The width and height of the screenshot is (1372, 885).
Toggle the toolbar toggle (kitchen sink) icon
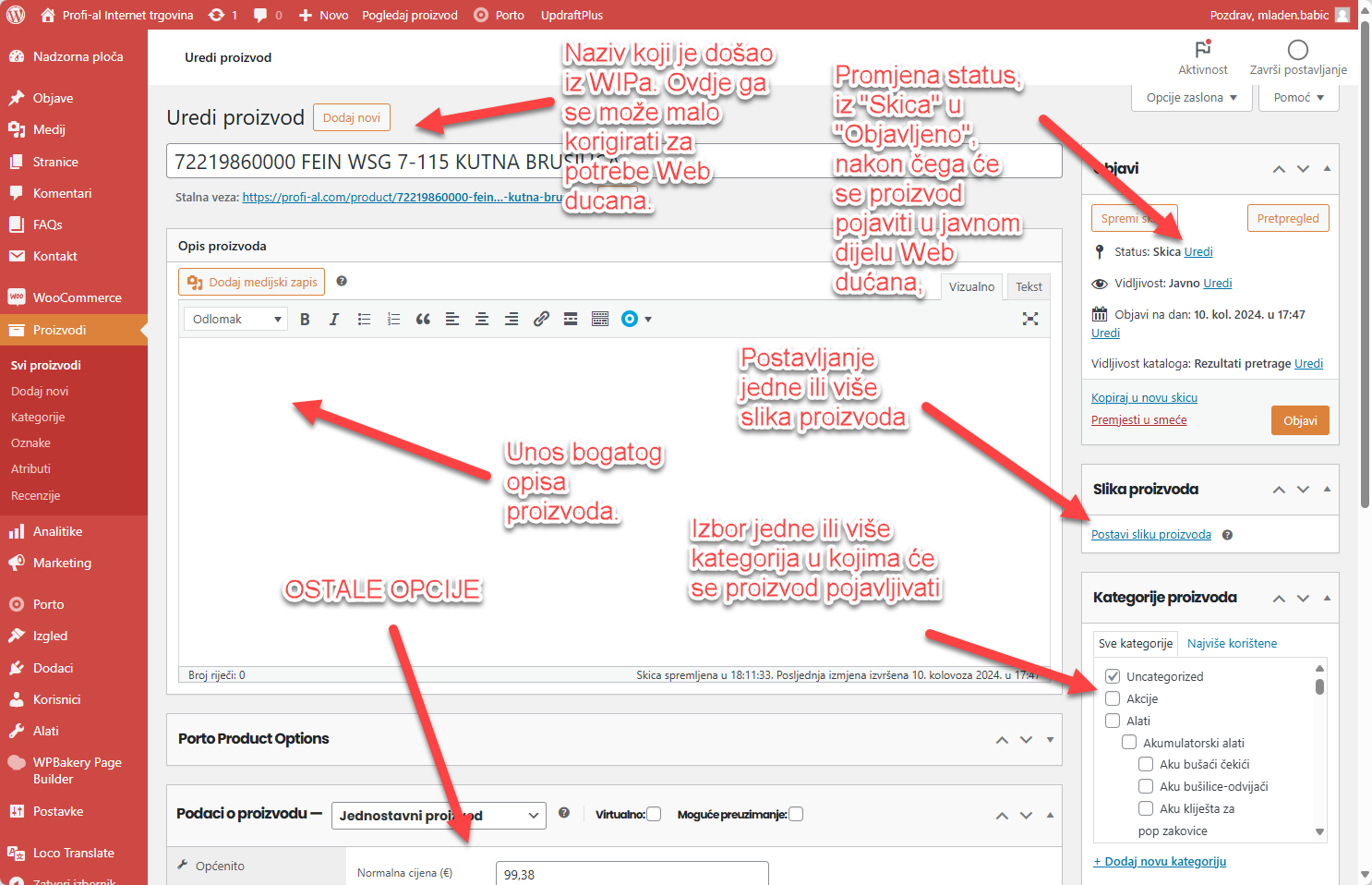click(600, 320)
